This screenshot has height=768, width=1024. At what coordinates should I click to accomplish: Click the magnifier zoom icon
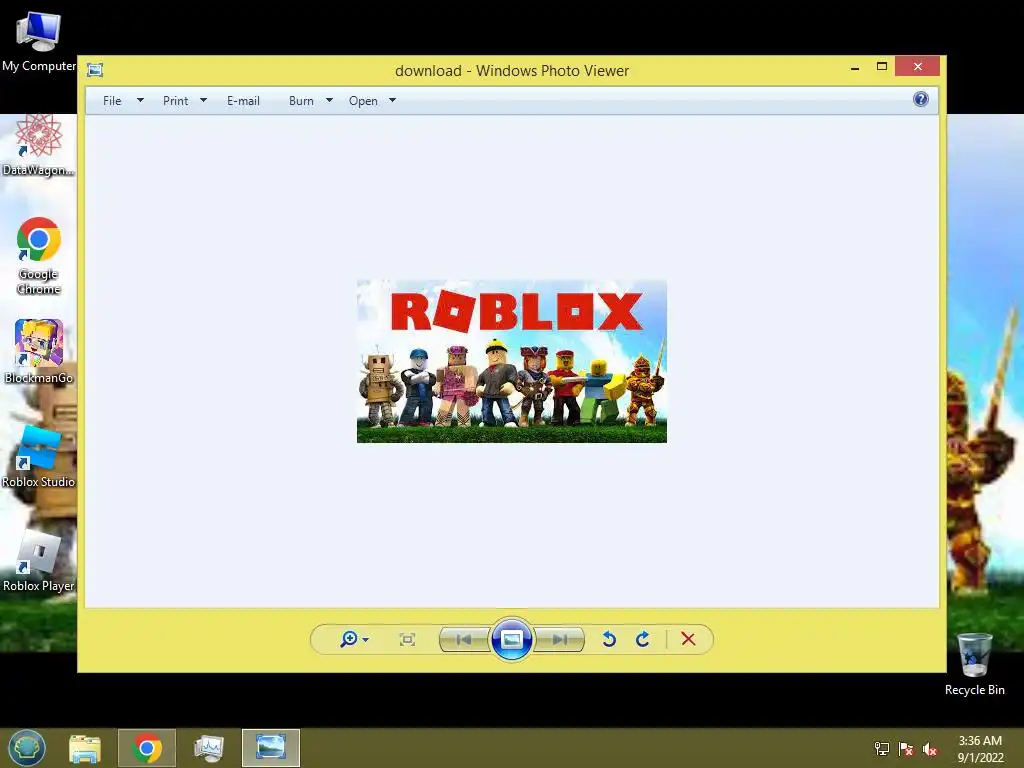349,639
